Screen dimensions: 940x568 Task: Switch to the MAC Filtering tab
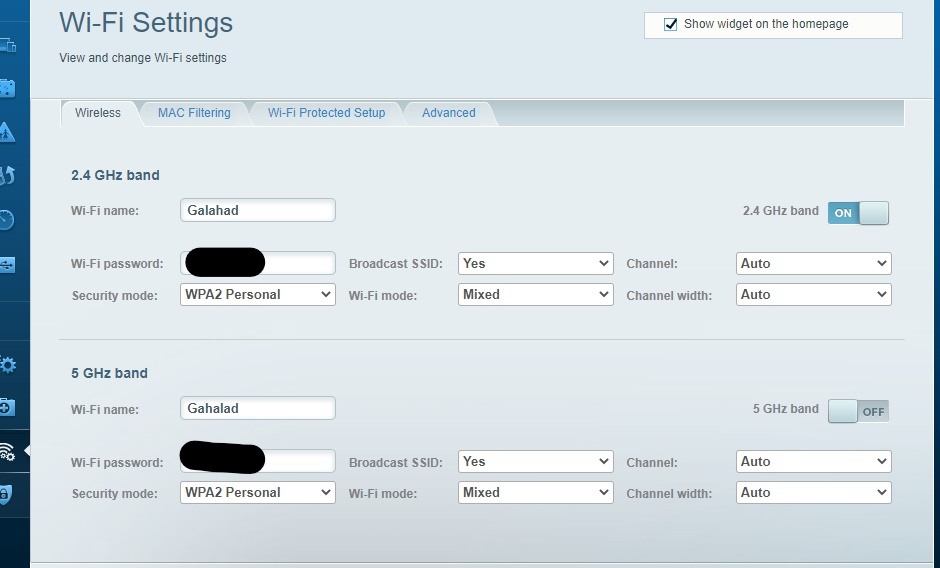(x=194, y=113)
